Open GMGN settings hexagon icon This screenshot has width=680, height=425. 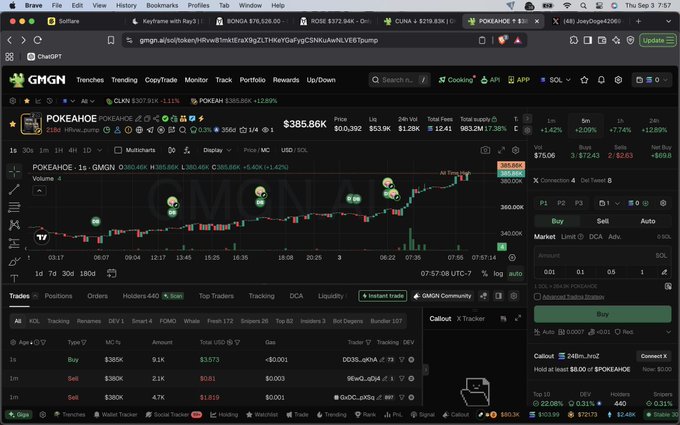[618, 80]
